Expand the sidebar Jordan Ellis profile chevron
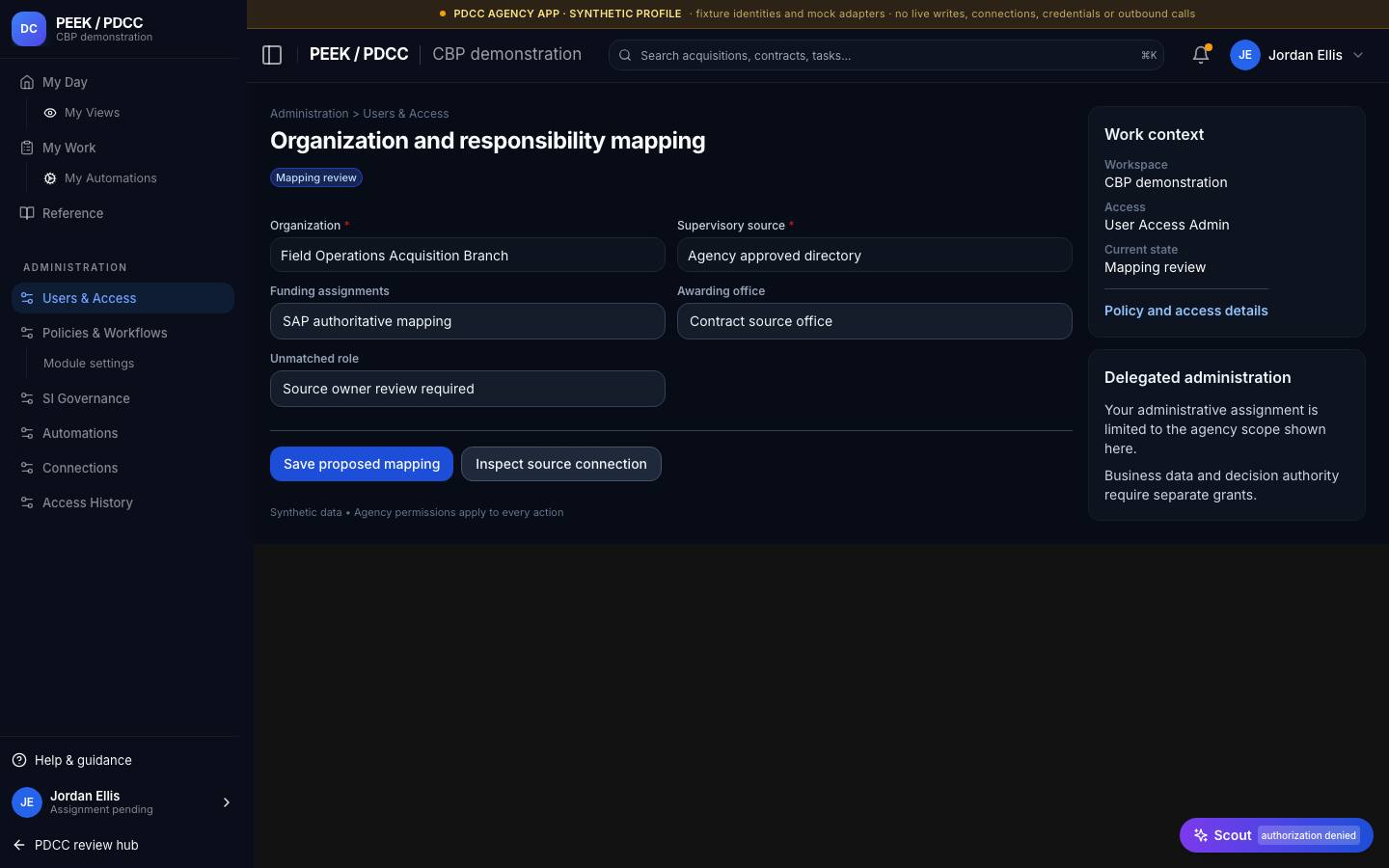The width and height of the screenshot is (1389, 868). click(227, 802)
